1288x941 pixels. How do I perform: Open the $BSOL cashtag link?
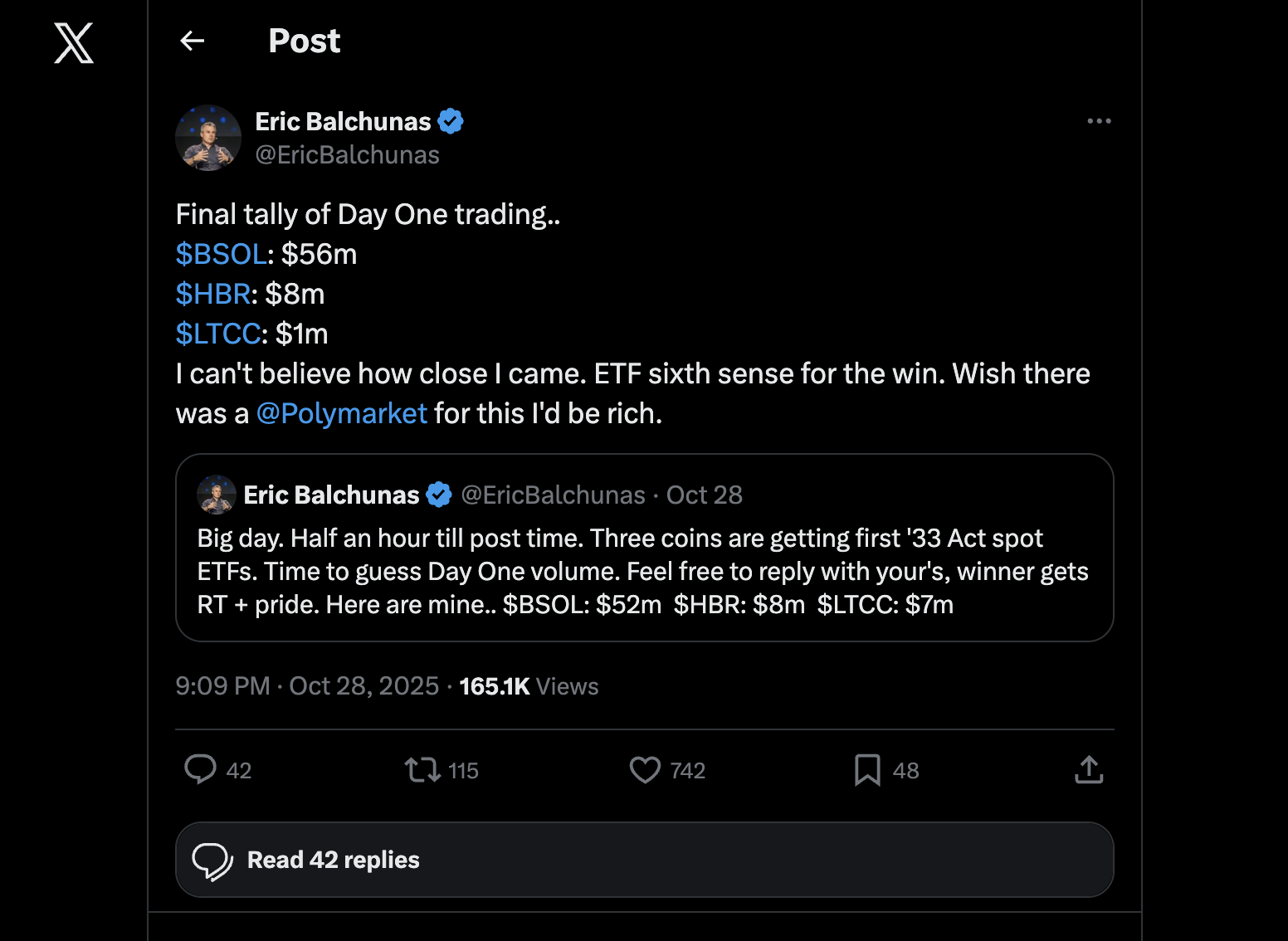point(221,254)
